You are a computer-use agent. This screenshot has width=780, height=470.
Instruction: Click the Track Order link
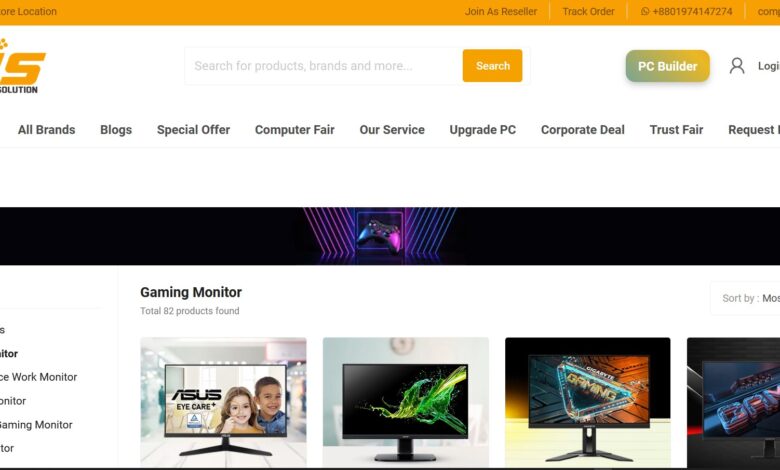pos(588,11)
